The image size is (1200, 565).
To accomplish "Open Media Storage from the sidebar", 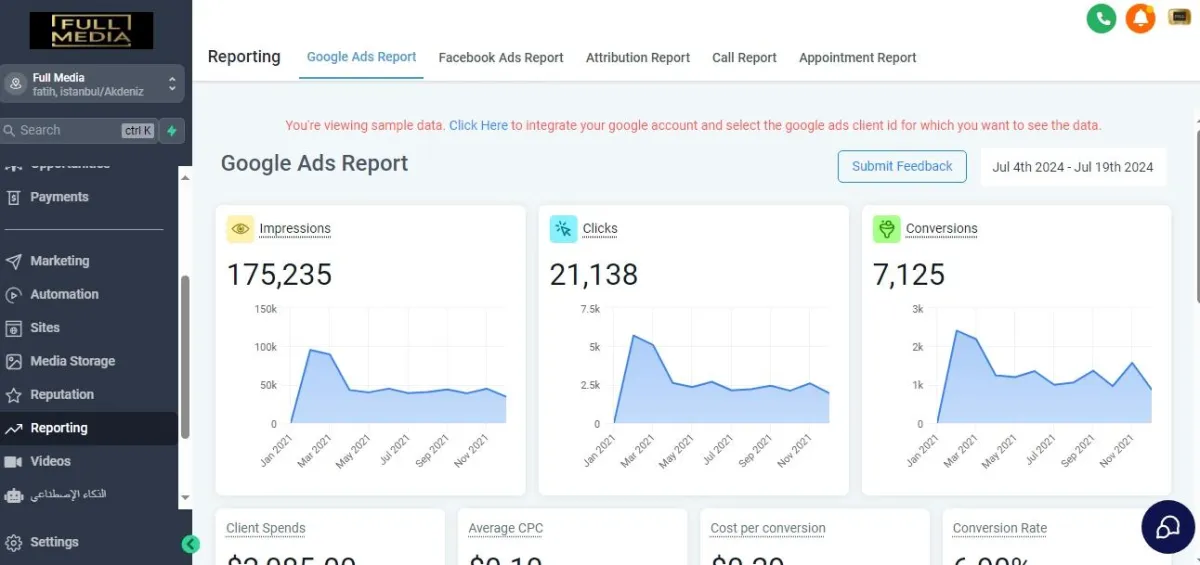I will [72, 361].
